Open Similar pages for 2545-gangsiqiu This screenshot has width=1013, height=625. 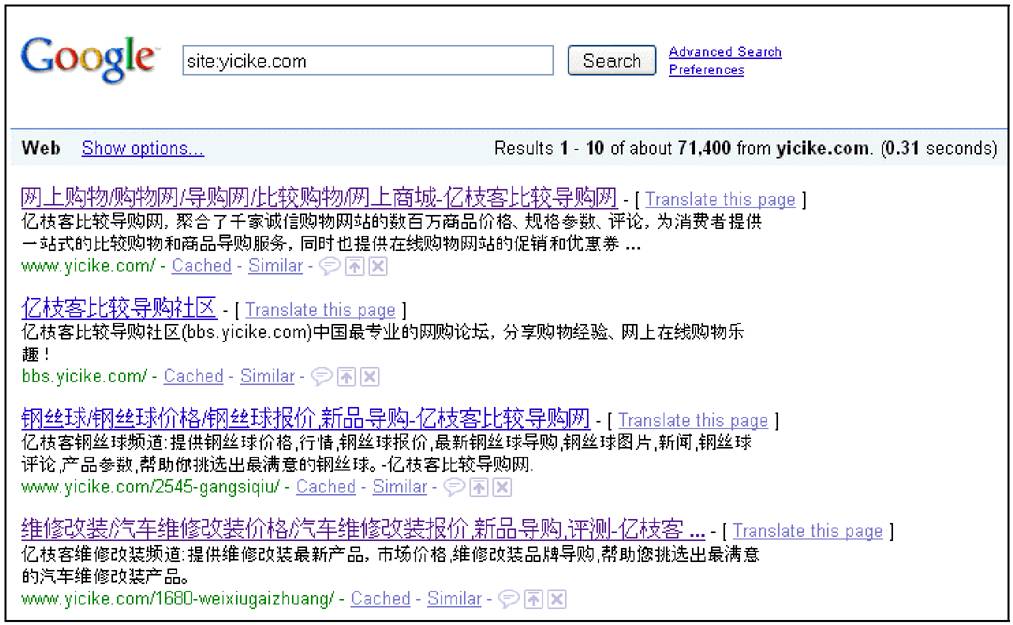400,487
